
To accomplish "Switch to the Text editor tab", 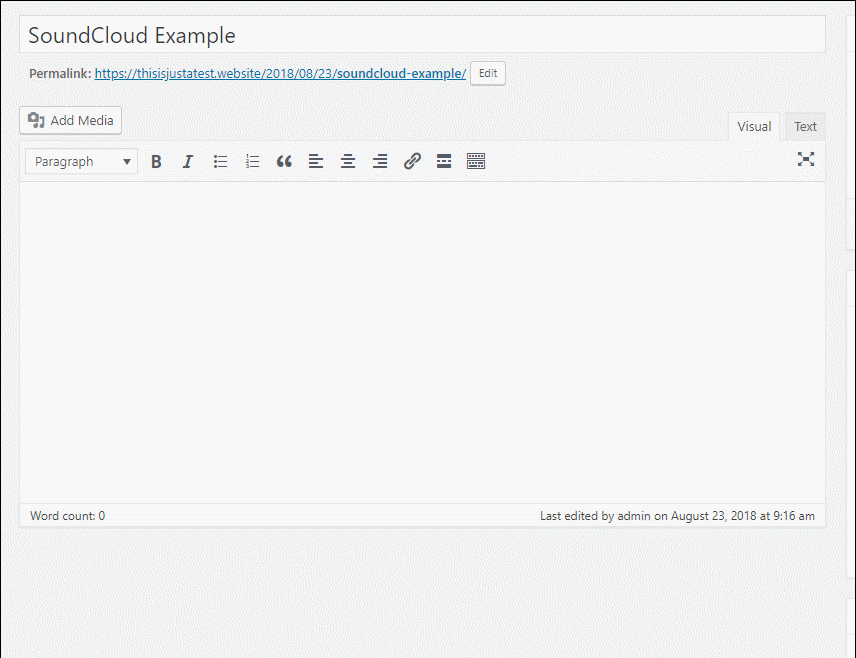I will coord(805,127).
